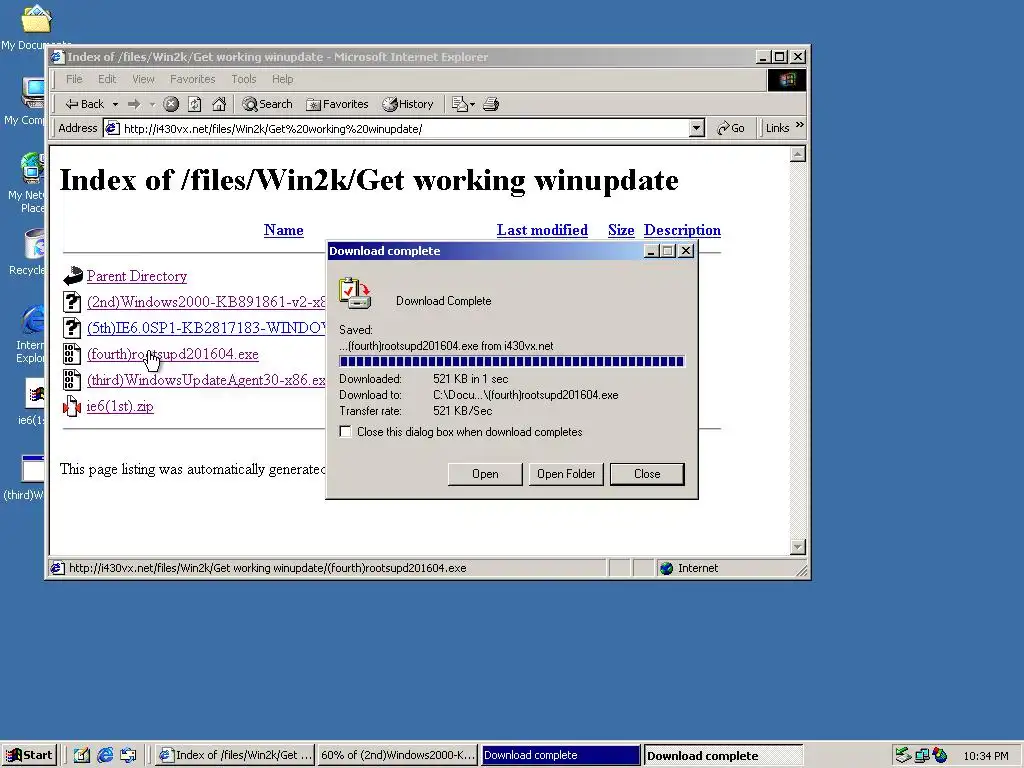The height and width of the screenshot is (768, 1024).
Task: Download (2nd)Windows2000-KB891861 file link
Action: tap(206, 302)
